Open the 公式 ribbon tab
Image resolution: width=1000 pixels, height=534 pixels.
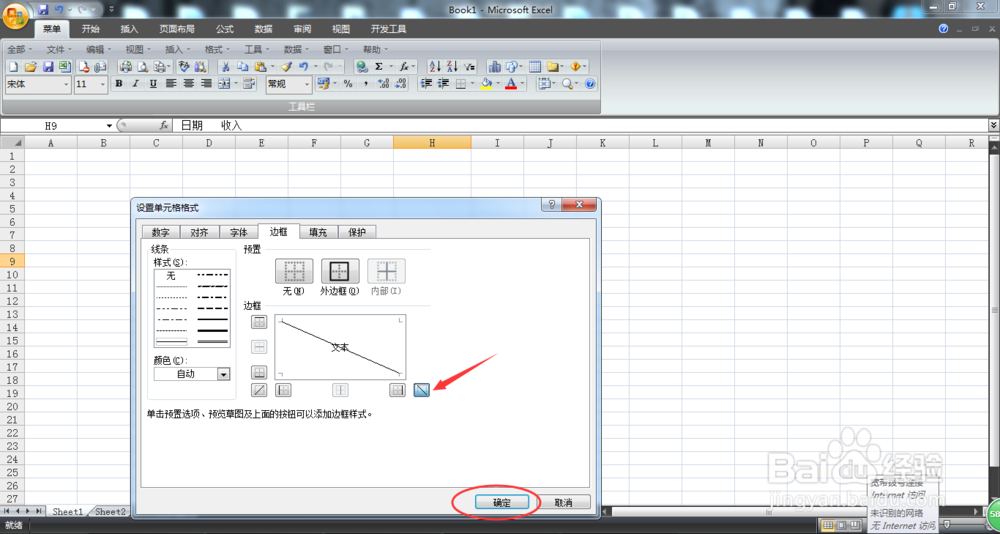click(224, 29)
